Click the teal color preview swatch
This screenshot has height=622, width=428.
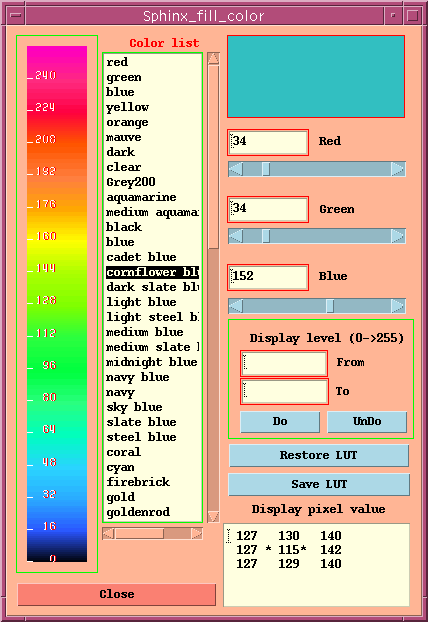(x=316, y=77)
